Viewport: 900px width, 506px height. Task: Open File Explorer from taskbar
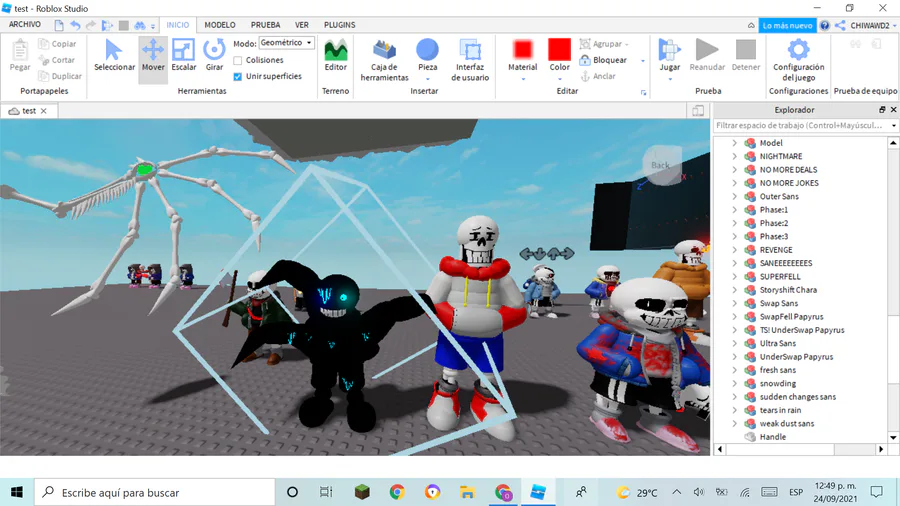pyautogui.click(x=467, y=492)
